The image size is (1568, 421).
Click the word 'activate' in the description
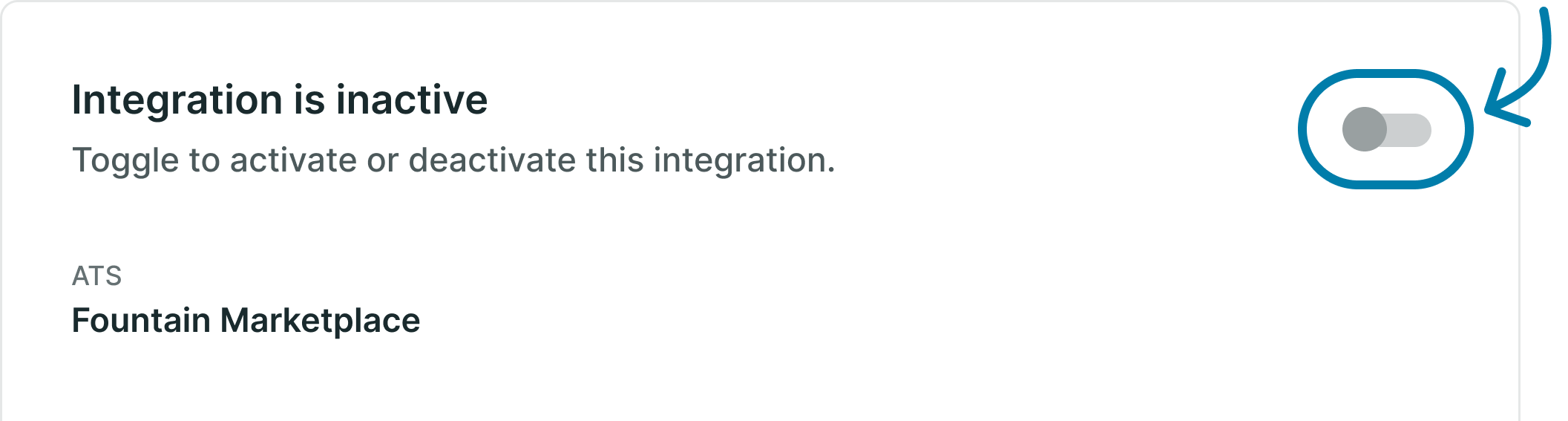294,160
